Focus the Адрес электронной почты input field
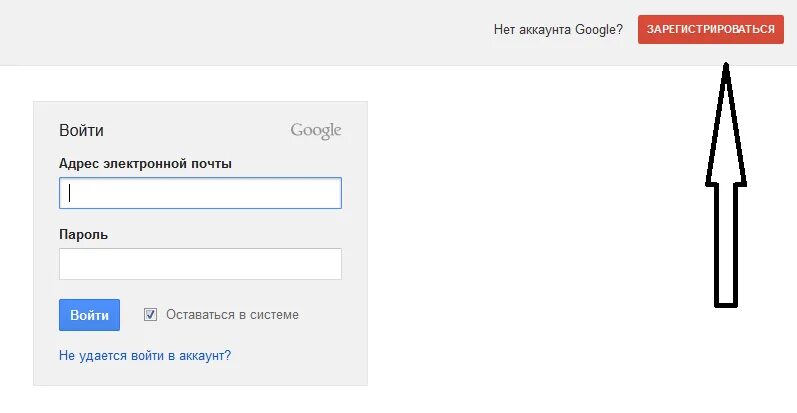 [x=200, y=193]
